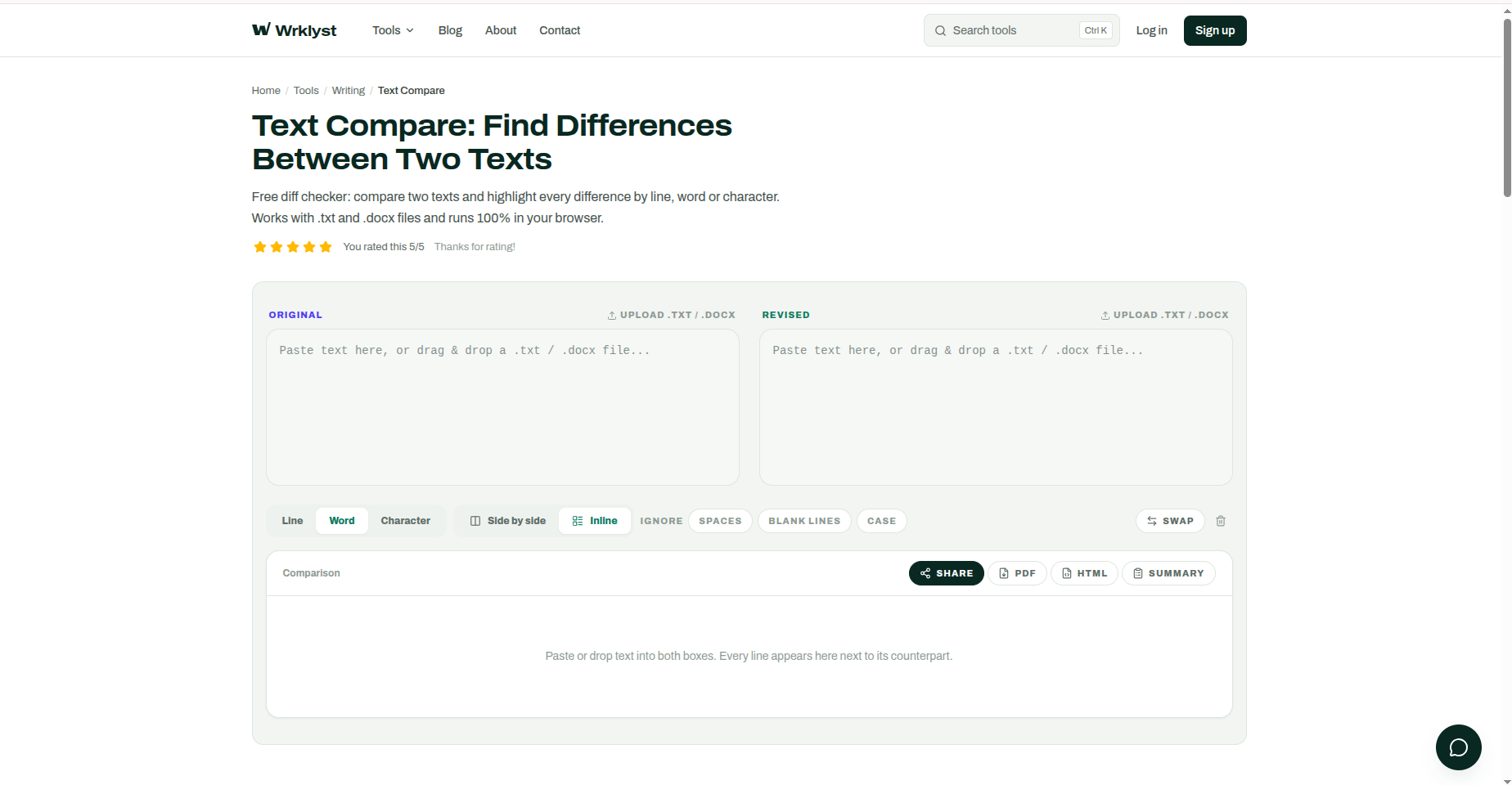The width and height of the screenshot is (1512, 785).
Task: Toggle ignore Spaces option
Action: [720, 521]
